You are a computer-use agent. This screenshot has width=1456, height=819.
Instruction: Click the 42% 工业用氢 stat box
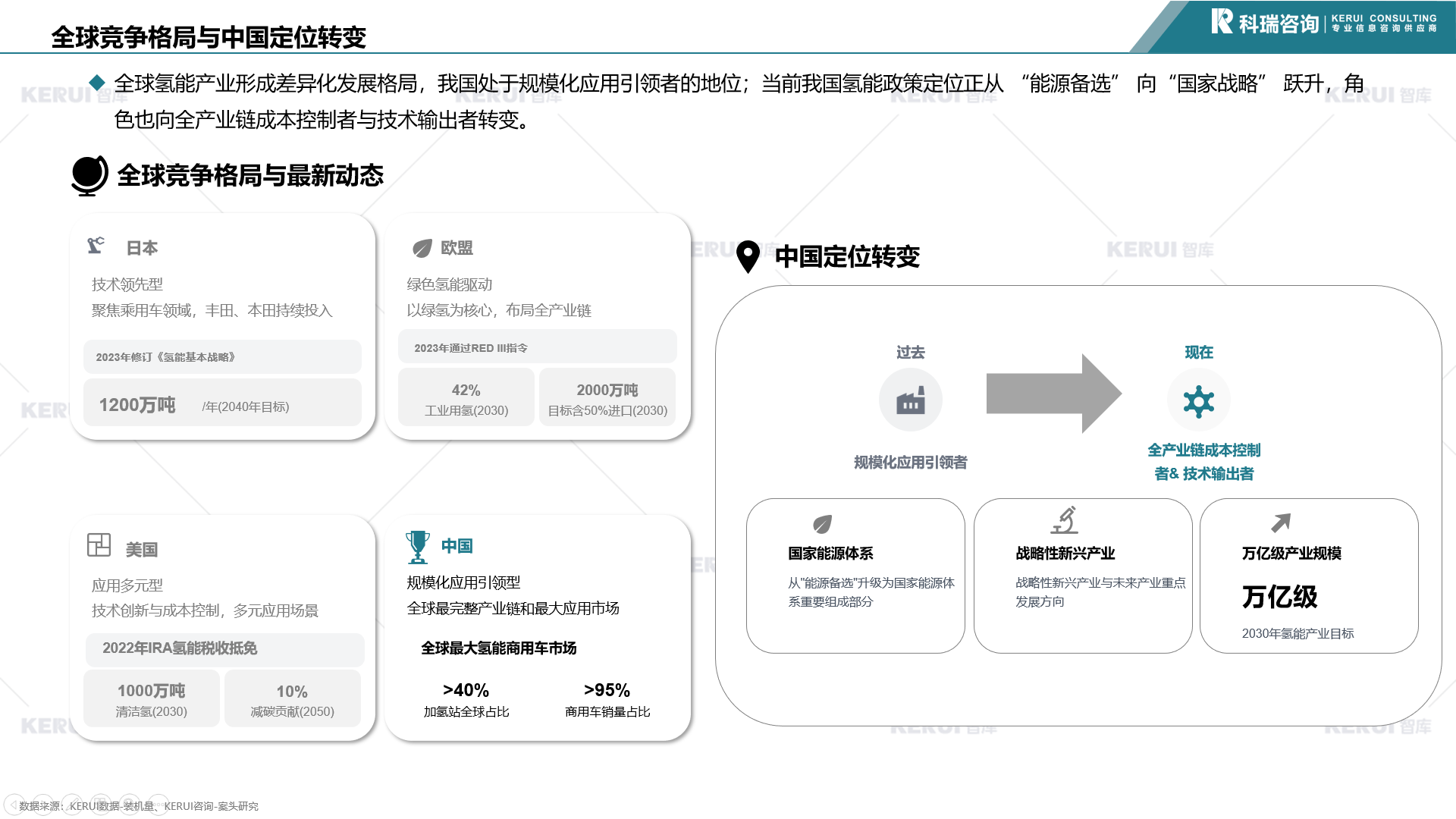pyautogui.click(x=466, y=398)
